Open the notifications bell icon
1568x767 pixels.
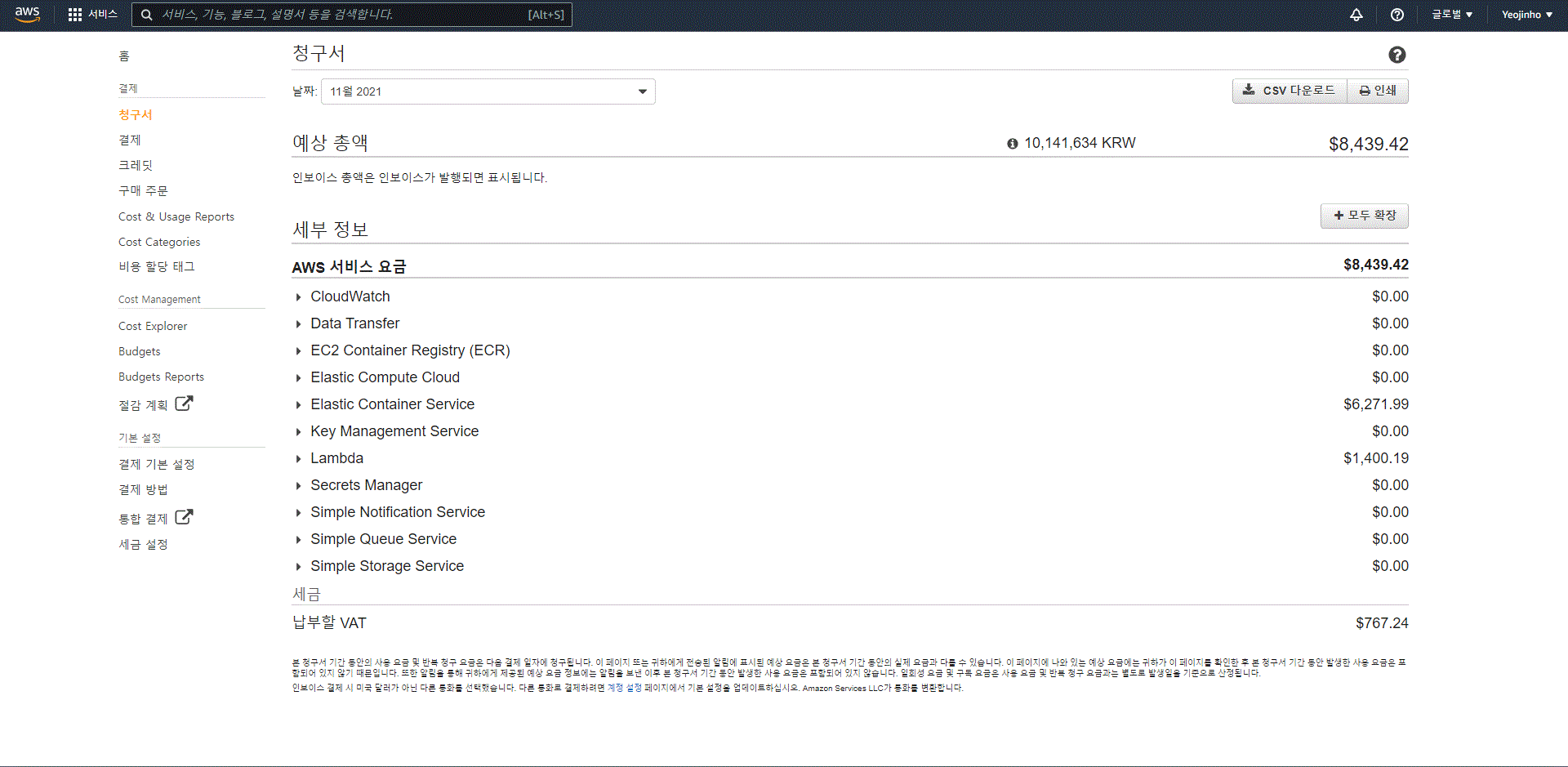point(1356,15)
